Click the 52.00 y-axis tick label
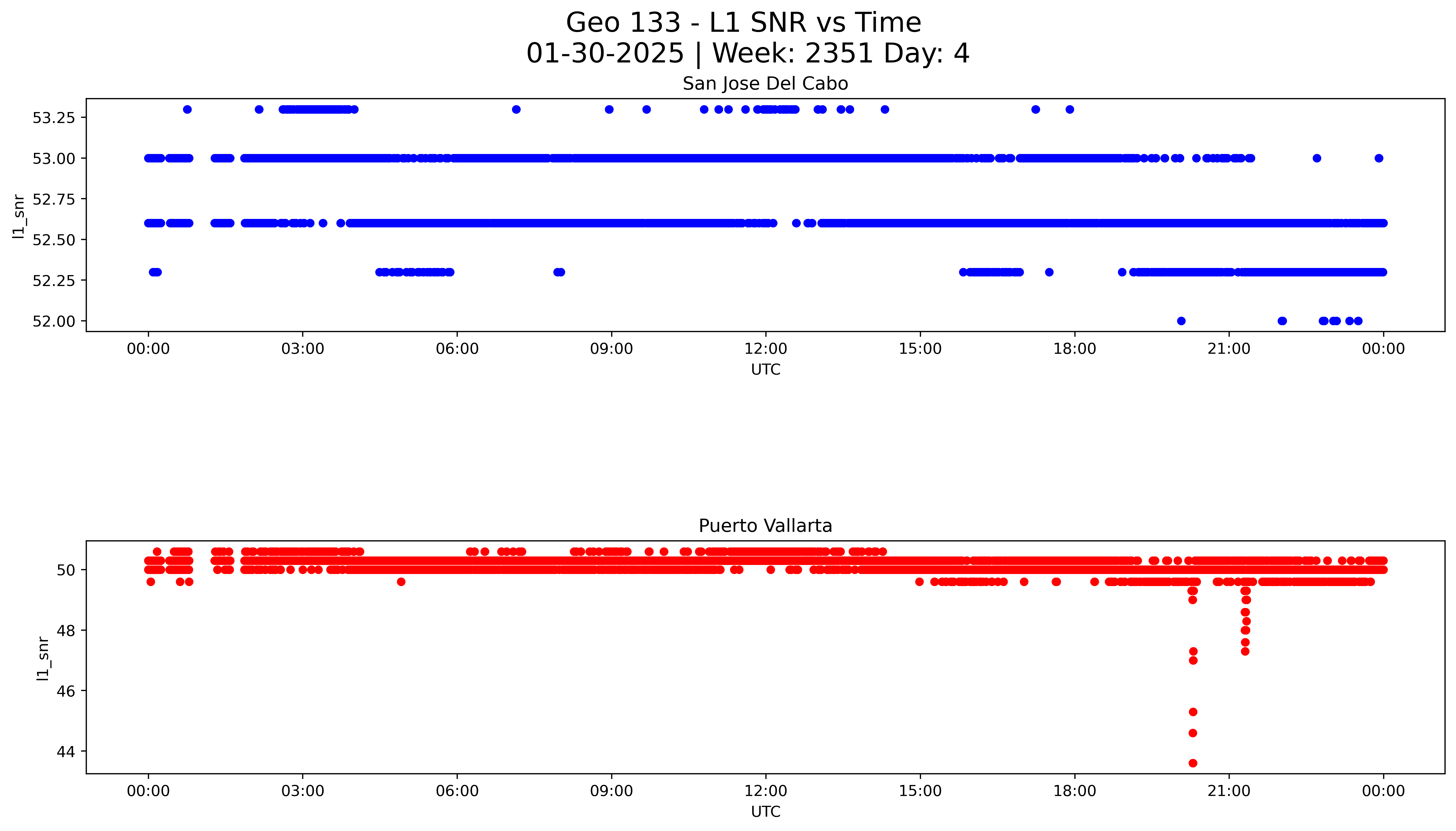The image size is (1456, 831). (54, 321)
